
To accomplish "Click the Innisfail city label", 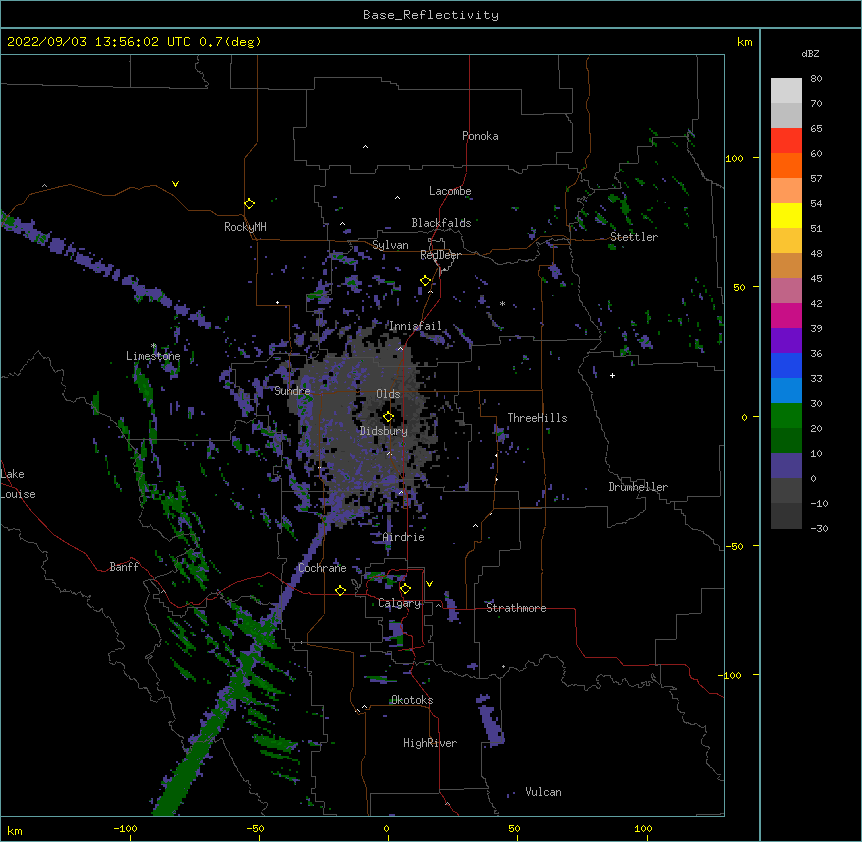I will pos(415,326).
